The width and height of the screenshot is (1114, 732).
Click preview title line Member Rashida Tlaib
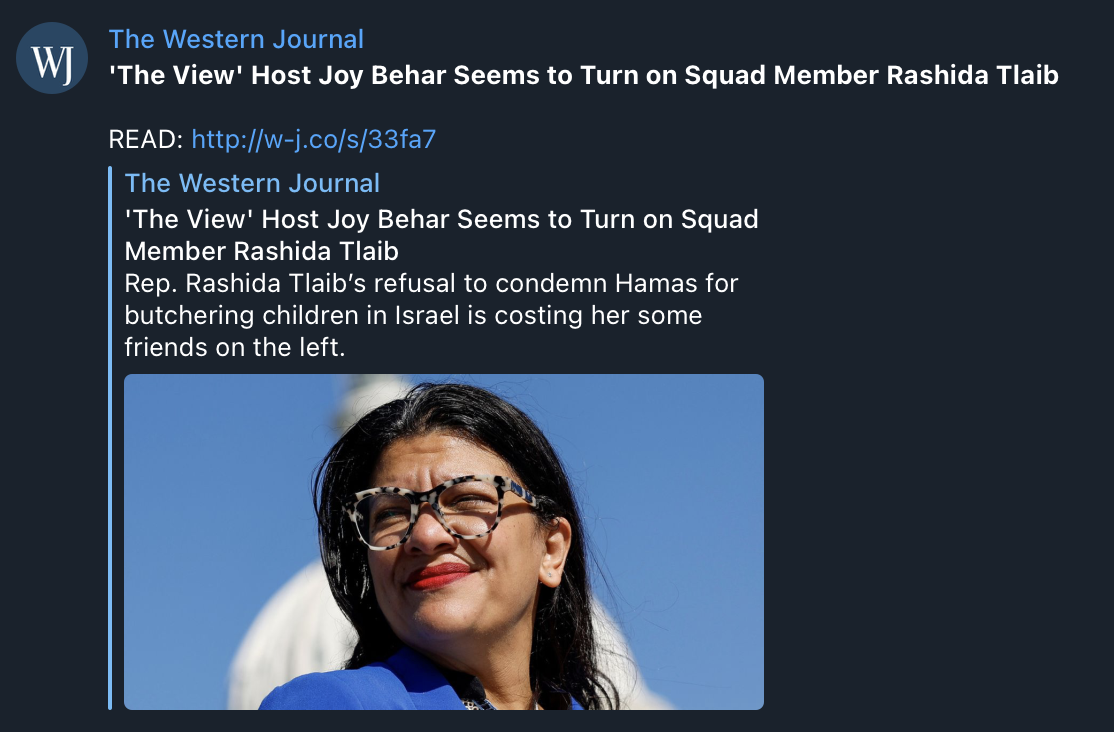(x=261, y=251)
